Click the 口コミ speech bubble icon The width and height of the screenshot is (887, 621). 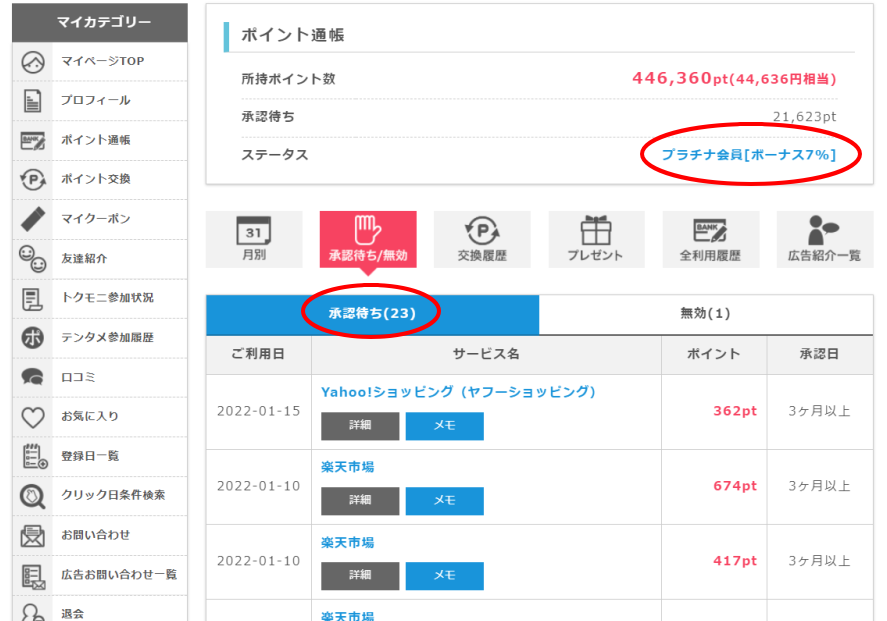(x=33, y=377)
